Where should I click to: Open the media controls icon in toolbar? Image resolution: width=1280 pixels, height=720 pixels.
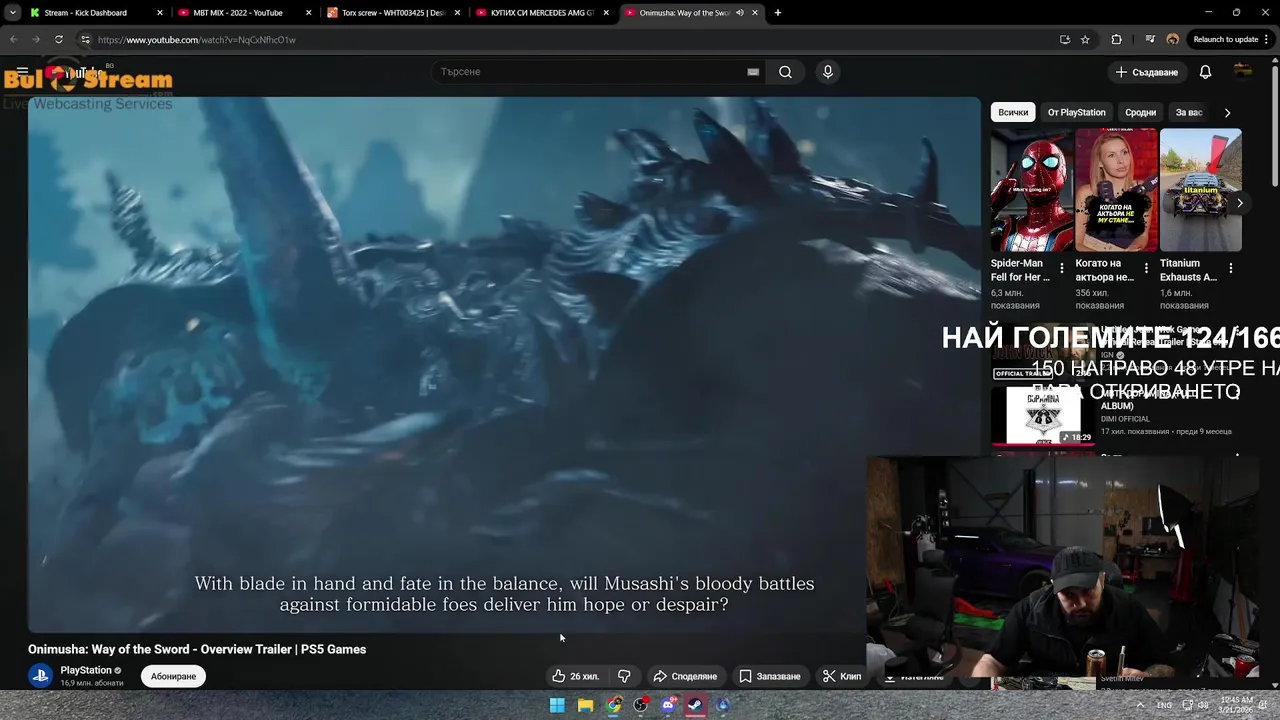[x=1150, y=40]
